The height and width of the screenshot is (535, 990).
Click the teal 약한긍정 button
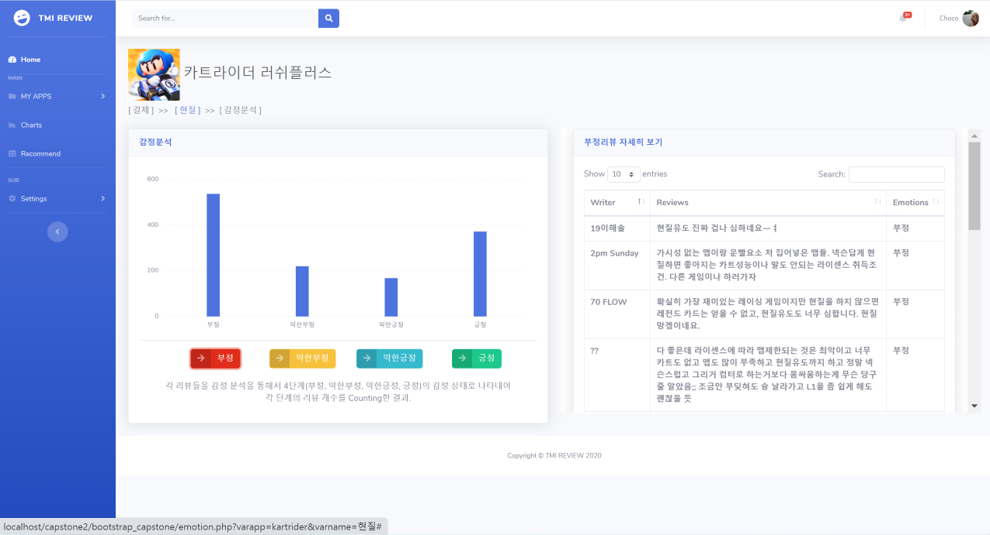pyautogui.click(x=390, y=358)
